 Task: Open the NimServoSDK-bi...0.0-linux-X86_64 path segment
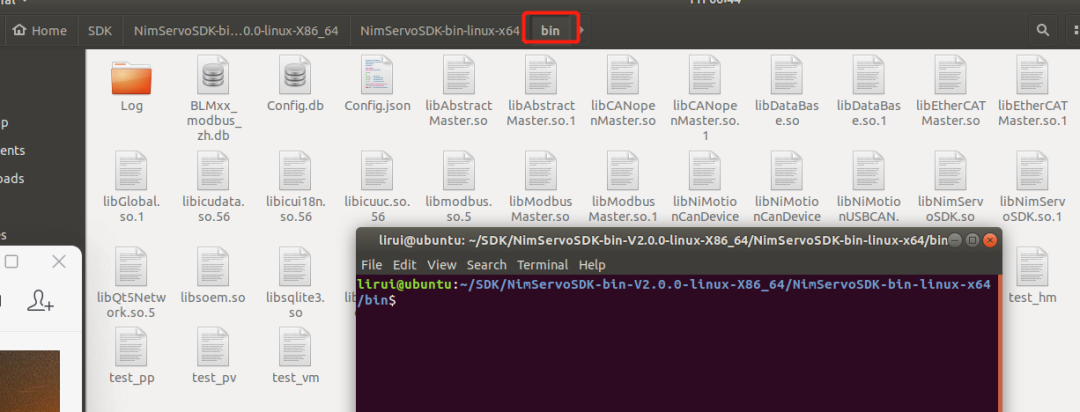point(236,30)
